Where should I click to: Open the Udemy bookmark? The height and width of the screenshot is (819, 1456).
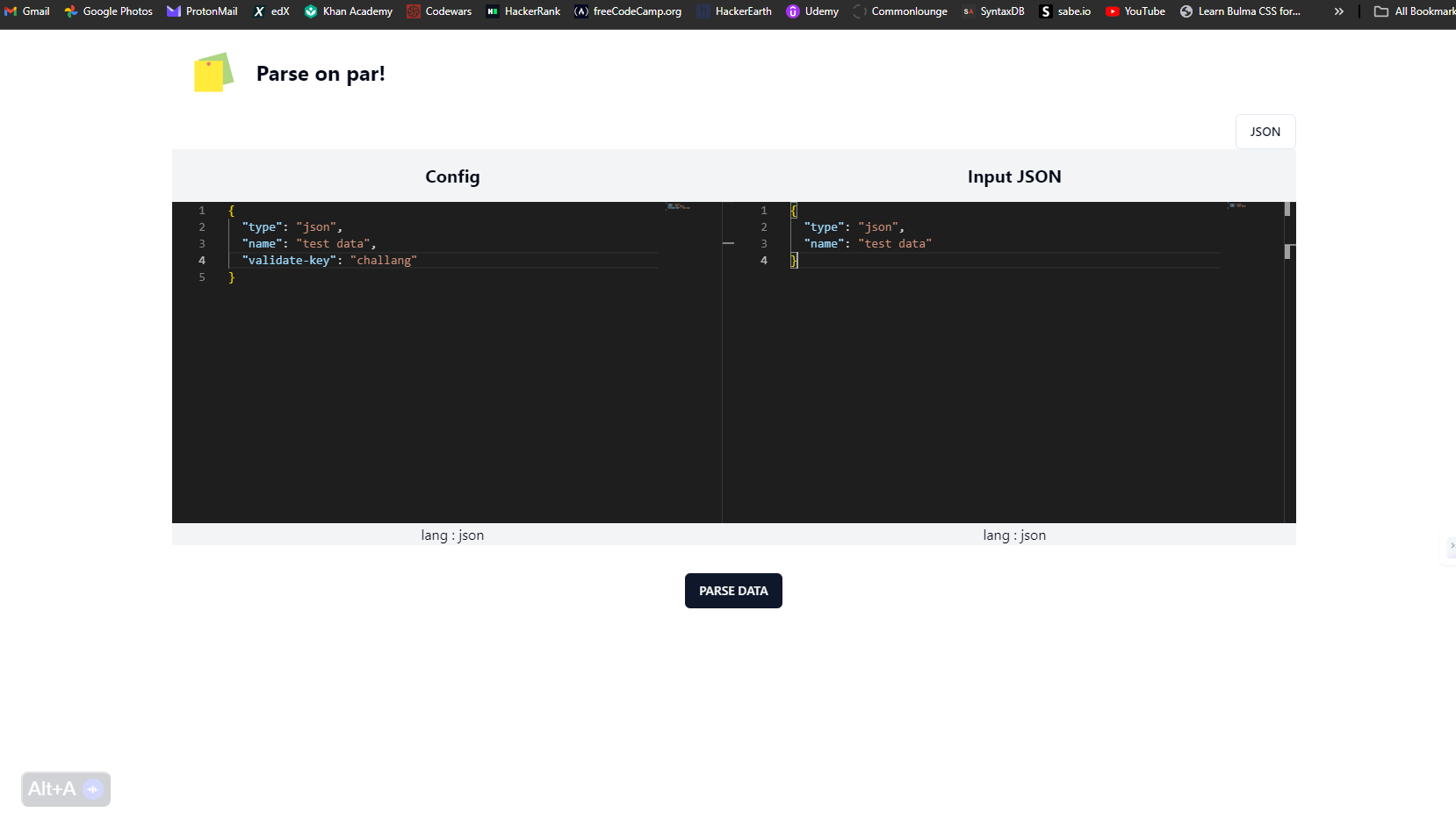(812, 11)
